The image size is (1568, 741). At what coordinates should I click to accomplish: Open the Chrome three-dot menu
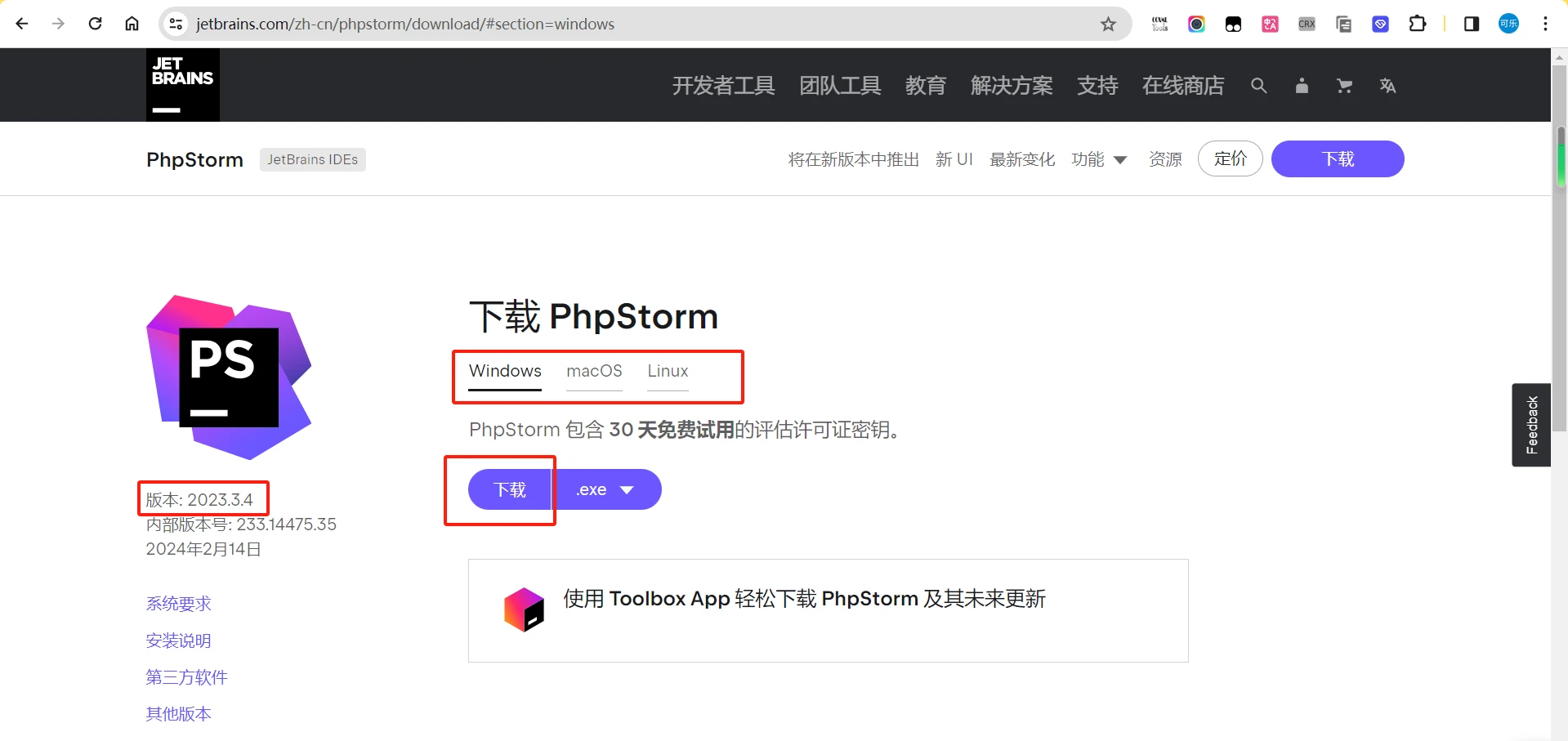pos(1545,24)
